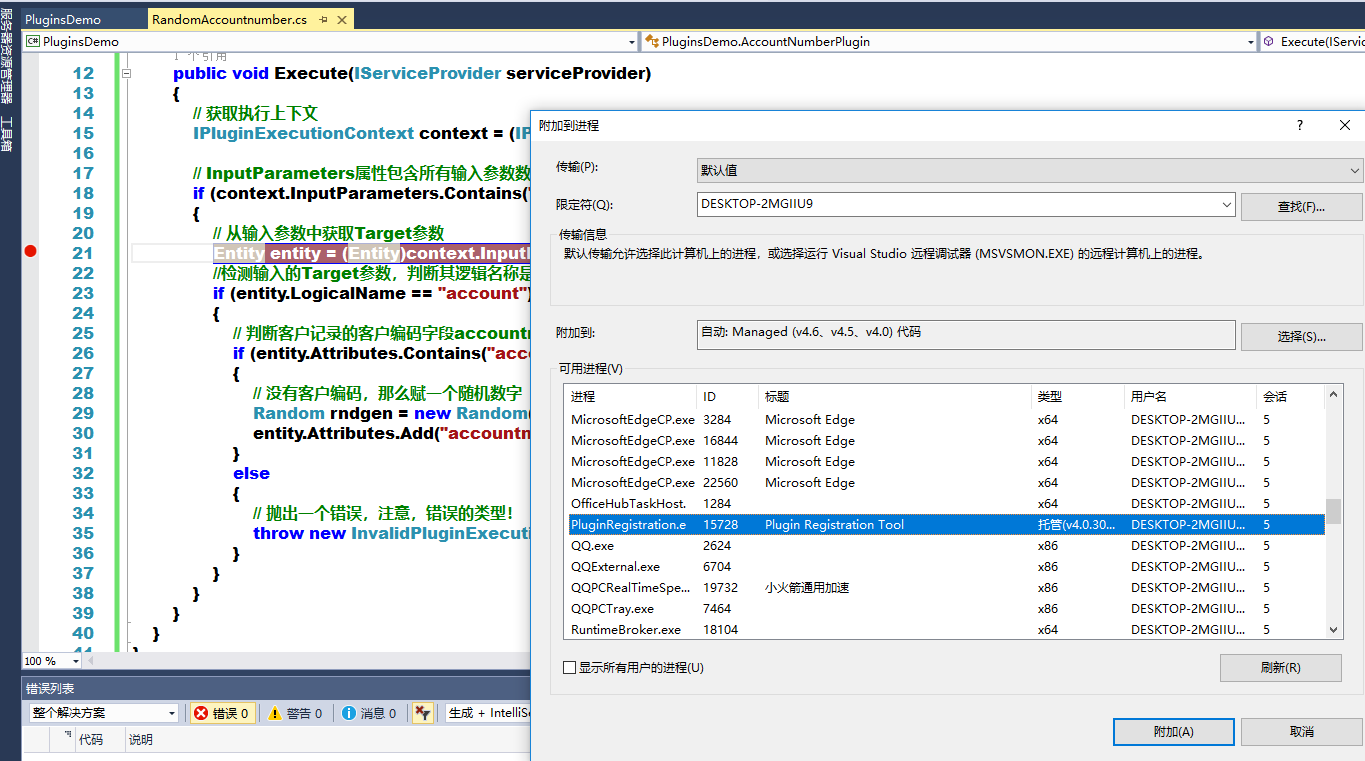
Task: Open the 传输 默认值 dropdown
Action: coord(1030,170)
